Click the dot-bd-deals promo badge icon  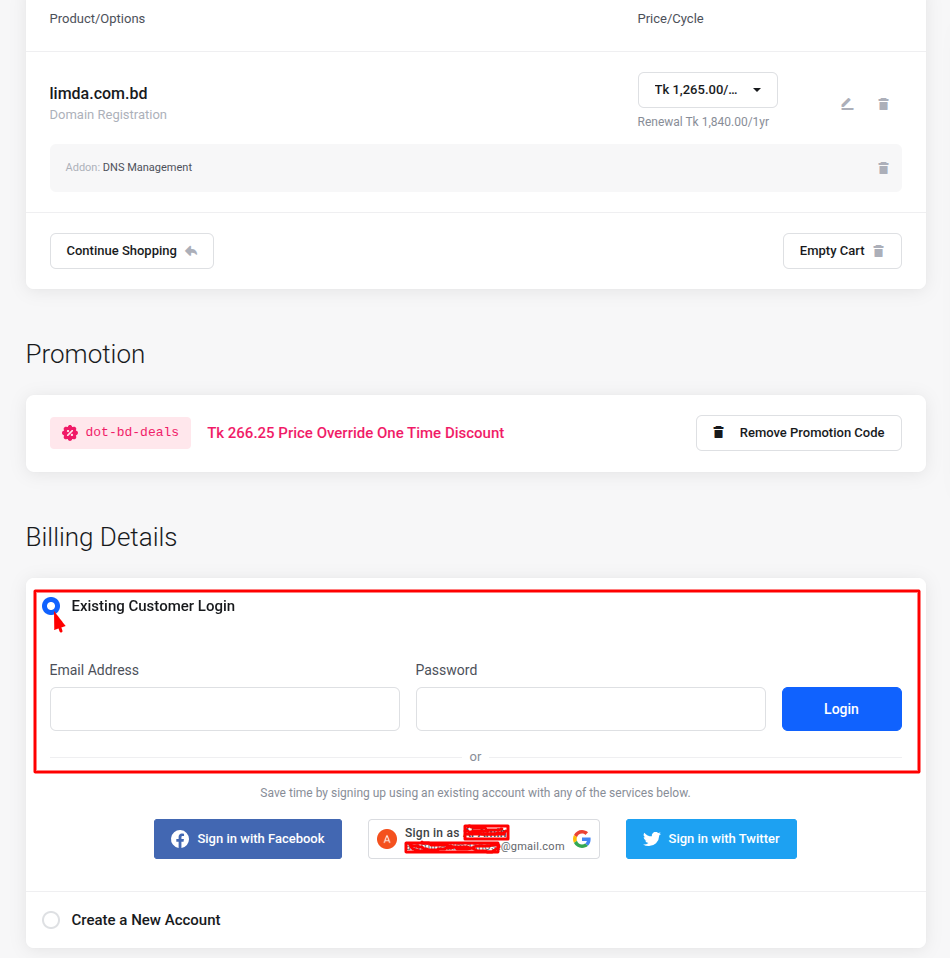pos(70,433)
